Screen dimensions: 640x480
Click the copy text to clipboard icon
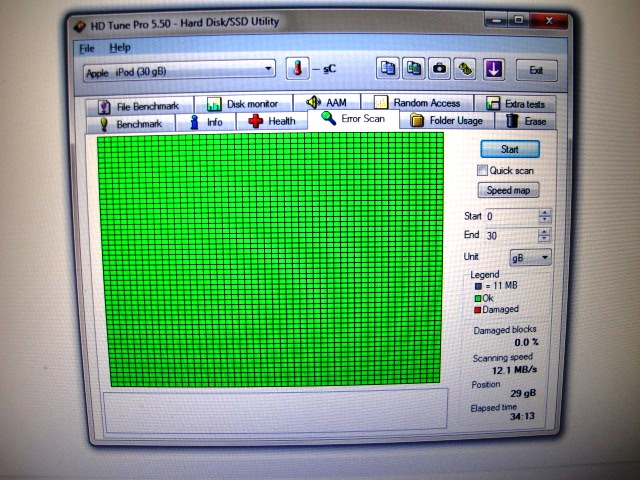click(388, 69)
